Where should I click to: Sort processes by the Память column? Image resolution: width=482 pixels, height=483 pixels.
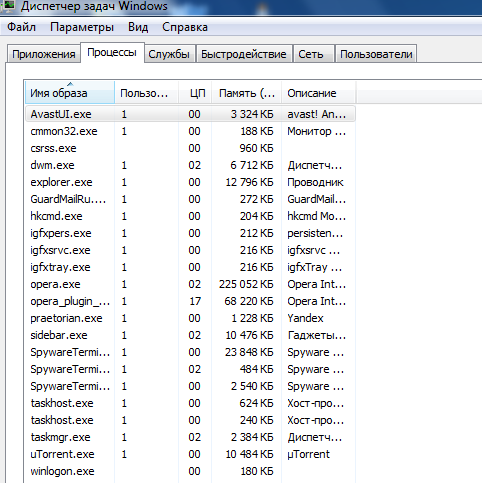point(247,92)
